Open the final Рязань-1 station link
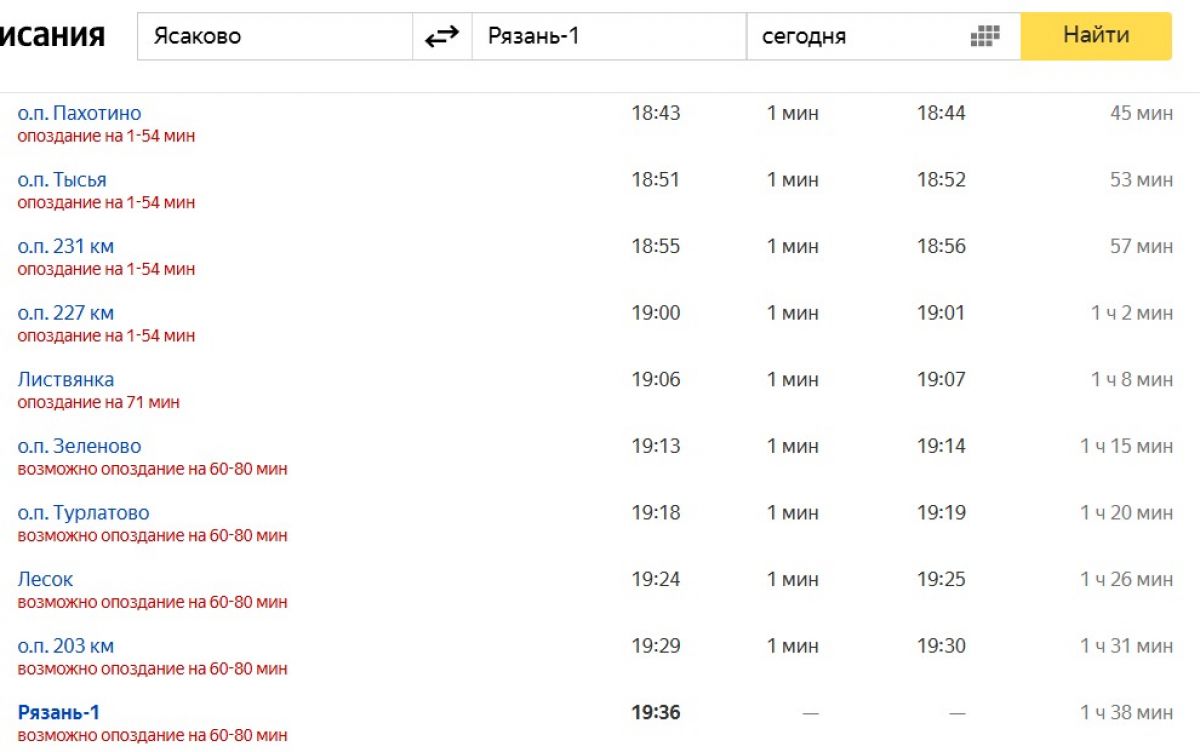Image resolution: width=1200 pixels, height=752 pixels. coord(59,713)
